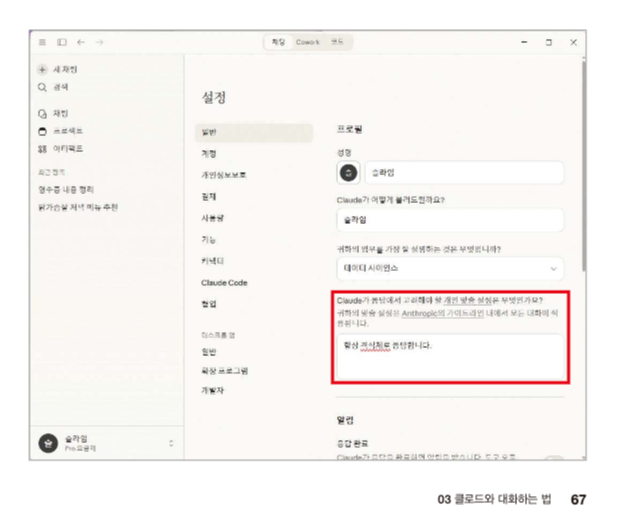Open the 결제 settings section
Image resolution: width=617 pixels, height=529 pixels.
click(209, 196)
